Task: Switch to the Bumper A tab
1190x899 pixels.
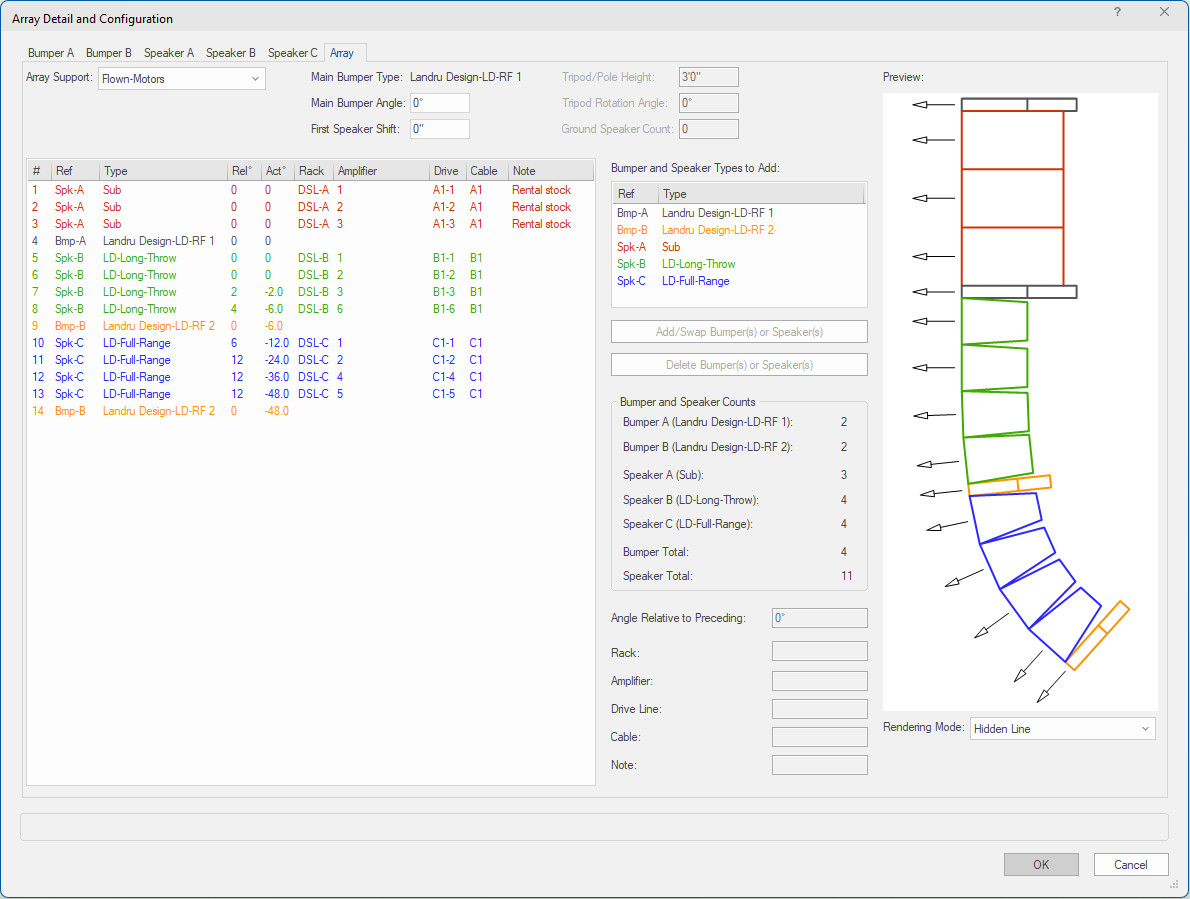Action: tap(51, 53)
